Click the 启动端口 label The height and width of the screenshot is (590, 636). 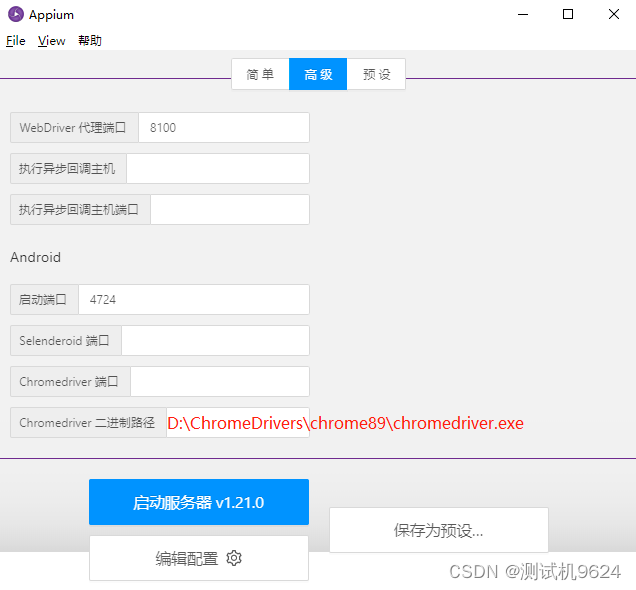43,300
